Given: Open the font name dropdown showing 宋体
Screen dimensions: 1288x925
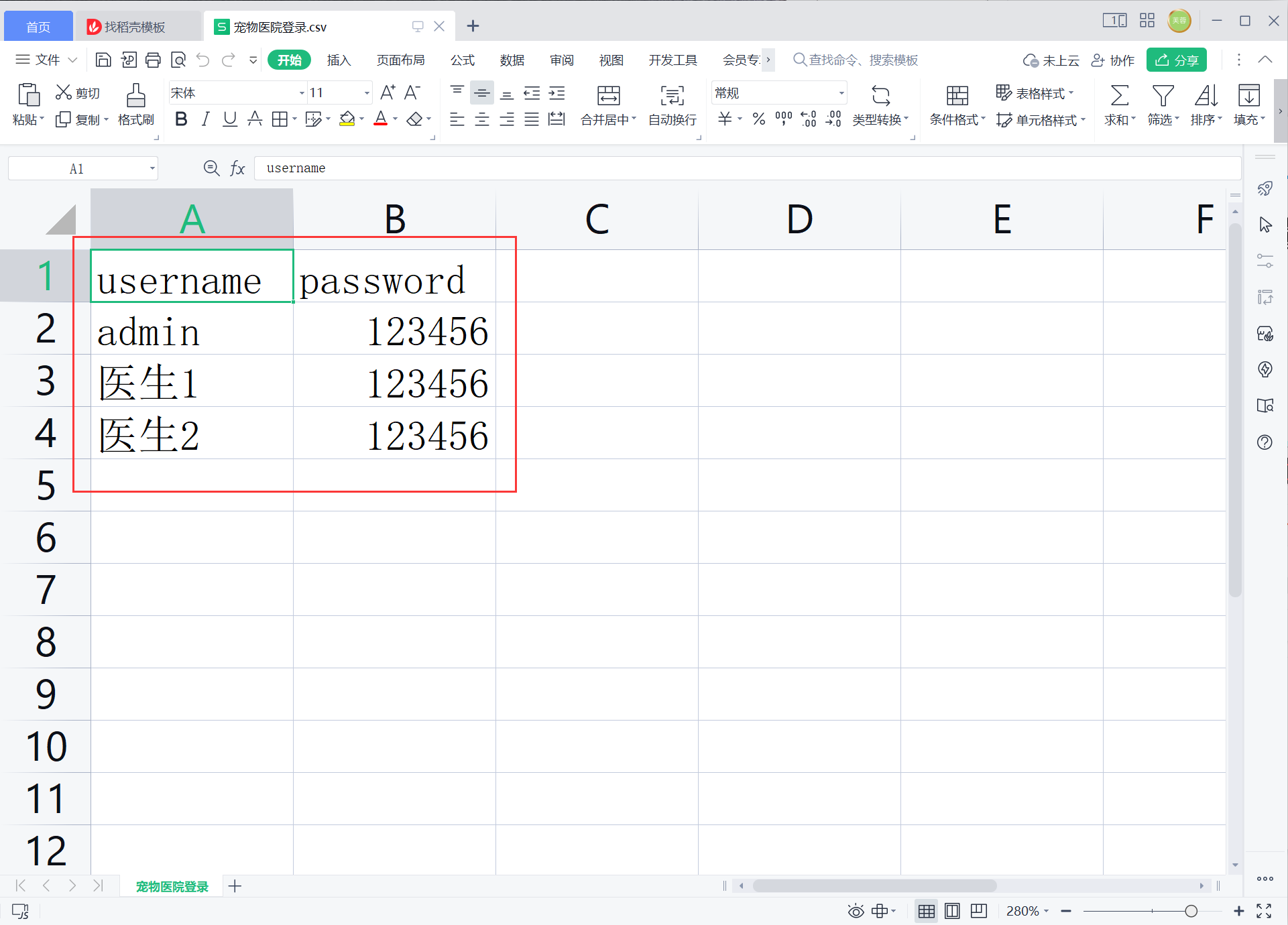Looking at the screenshot, I should point(302,93).
